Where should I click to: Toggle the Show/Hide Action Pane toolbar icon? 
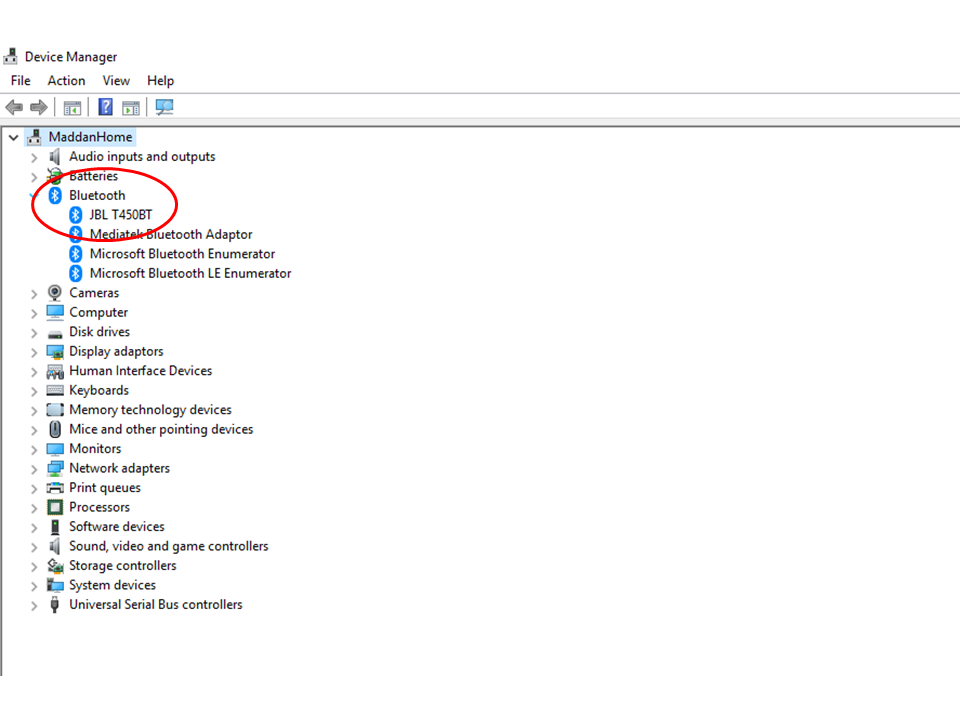coord(131,108)
